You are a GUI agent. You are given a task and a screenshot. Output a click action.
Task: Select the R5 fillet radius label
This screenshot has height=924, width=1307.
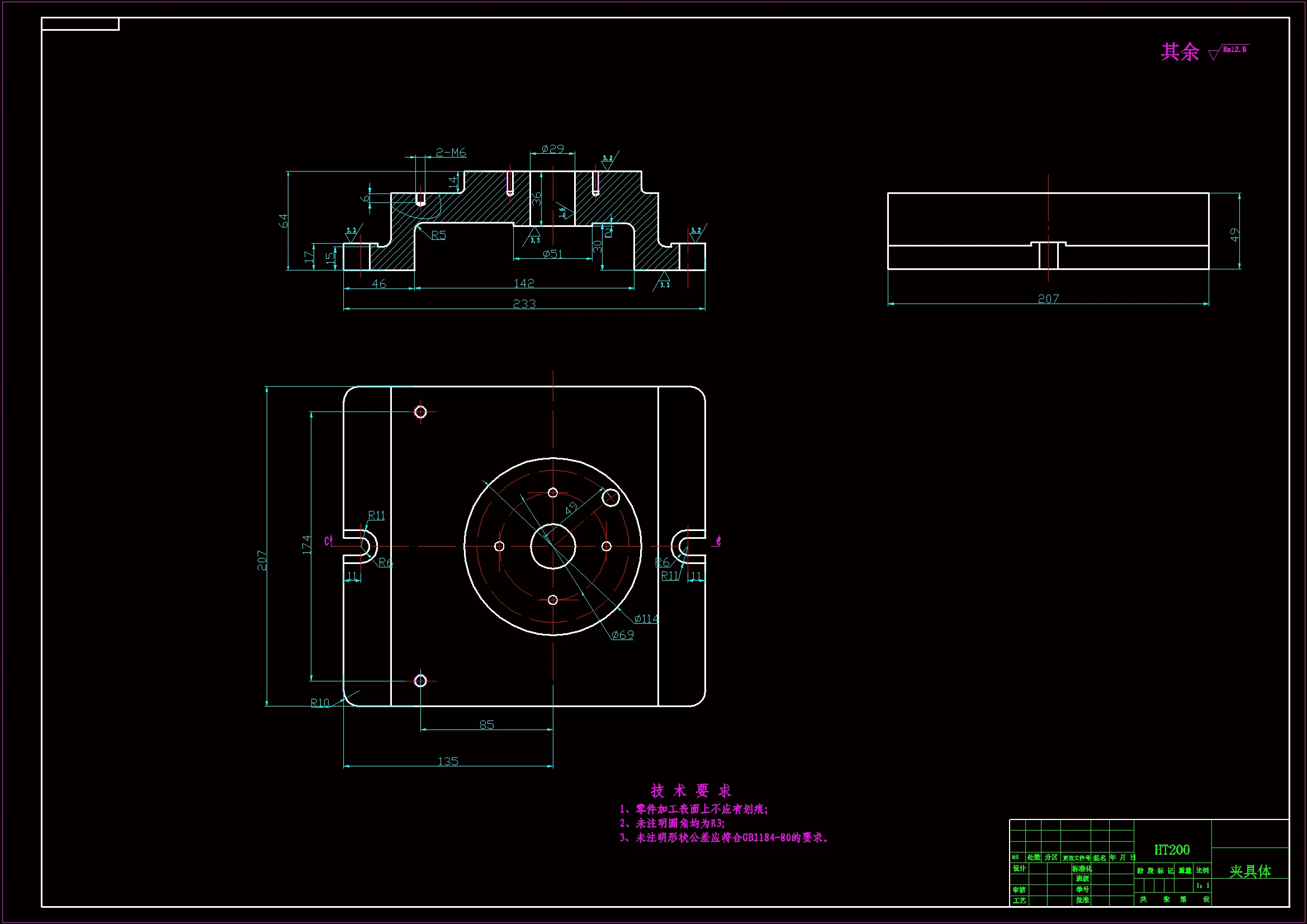(438, 235)
